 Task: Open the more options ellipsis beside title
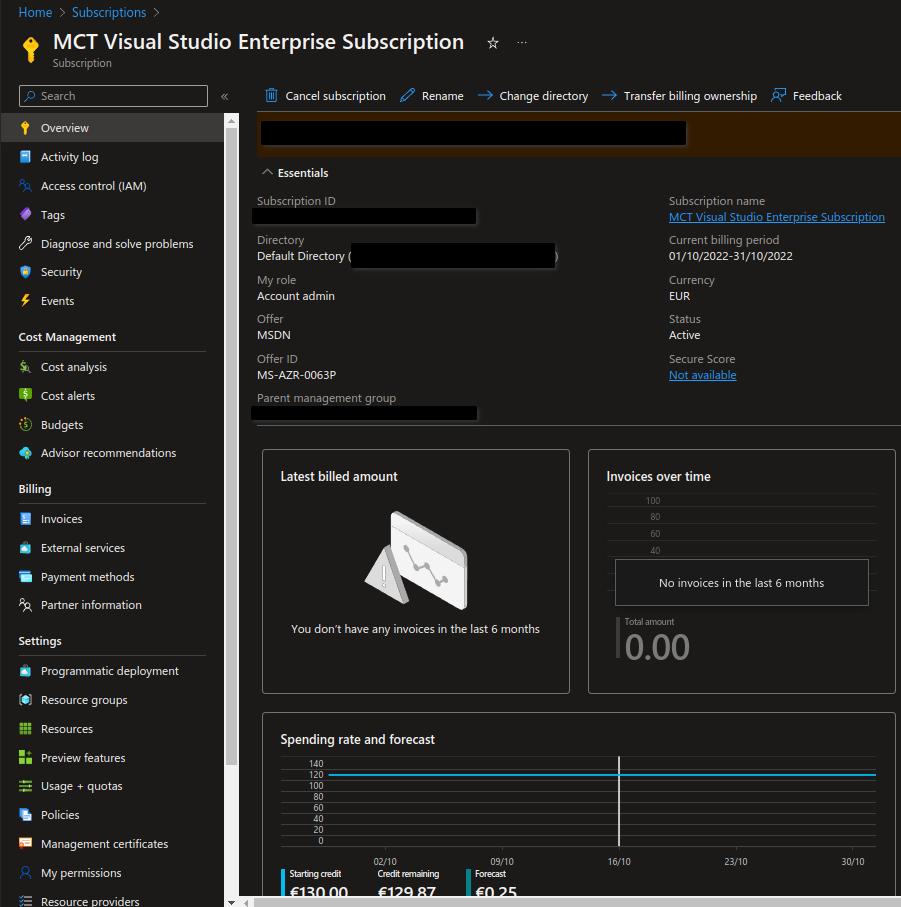pyautogui.click(x=522, y=42)
